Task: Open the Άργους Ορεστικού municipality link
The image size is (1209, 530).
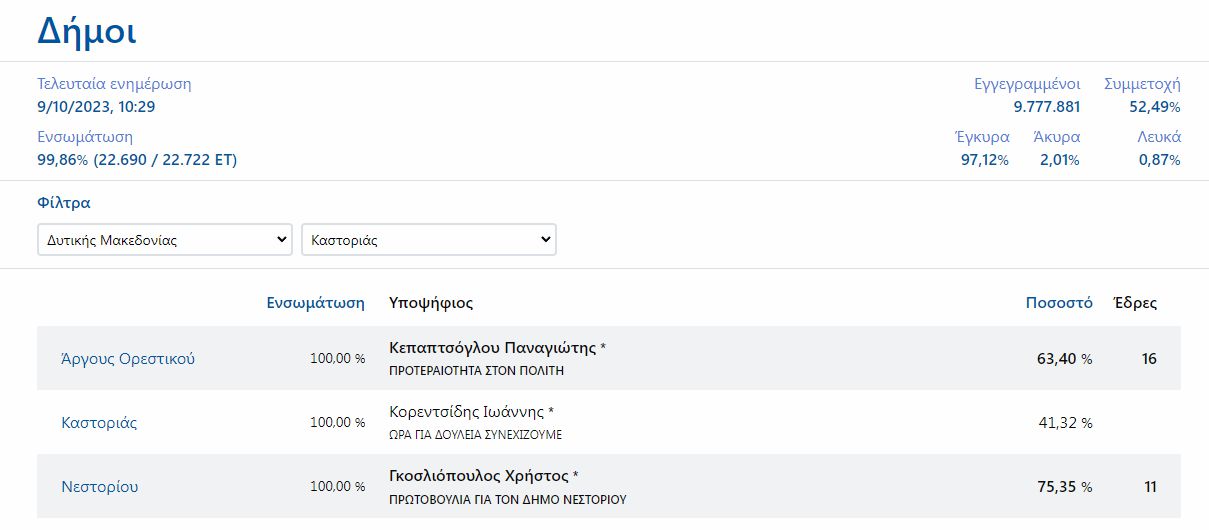Action: click(x=128, y=358)
